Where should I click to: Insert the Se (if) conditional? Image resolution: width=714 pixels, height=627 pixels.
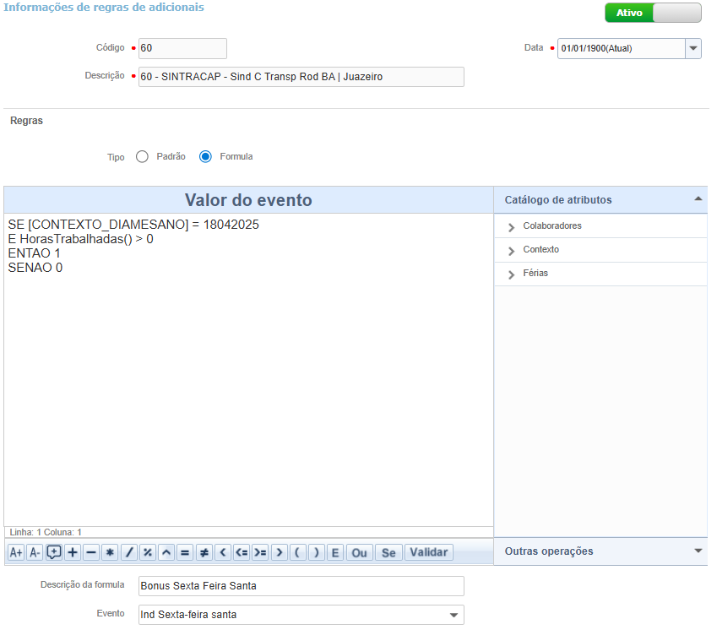click(x=388, y=552)
